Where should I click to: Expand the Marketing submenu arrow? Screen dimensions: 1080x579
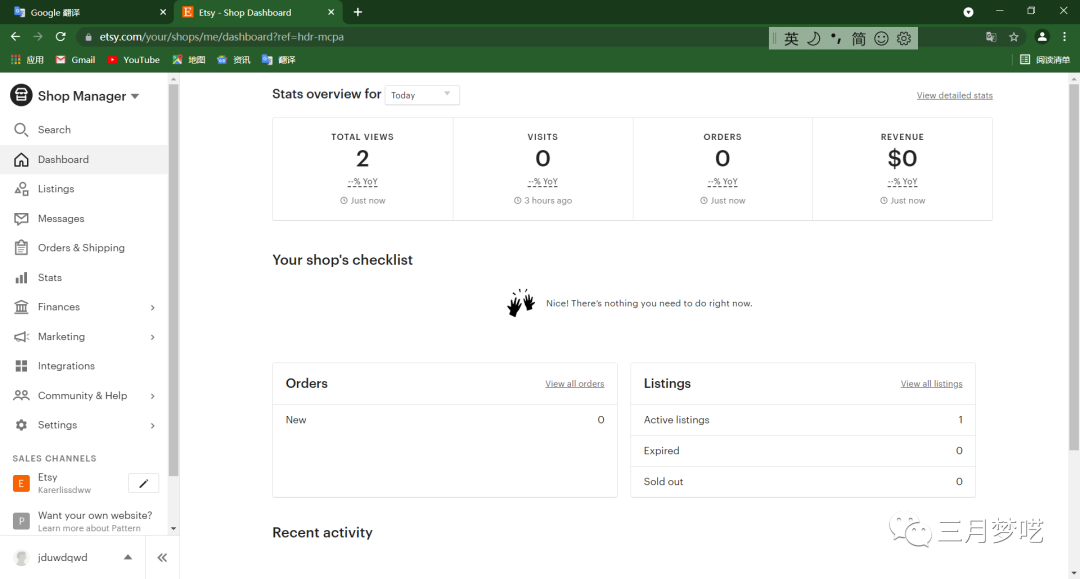tap(152, 337)
